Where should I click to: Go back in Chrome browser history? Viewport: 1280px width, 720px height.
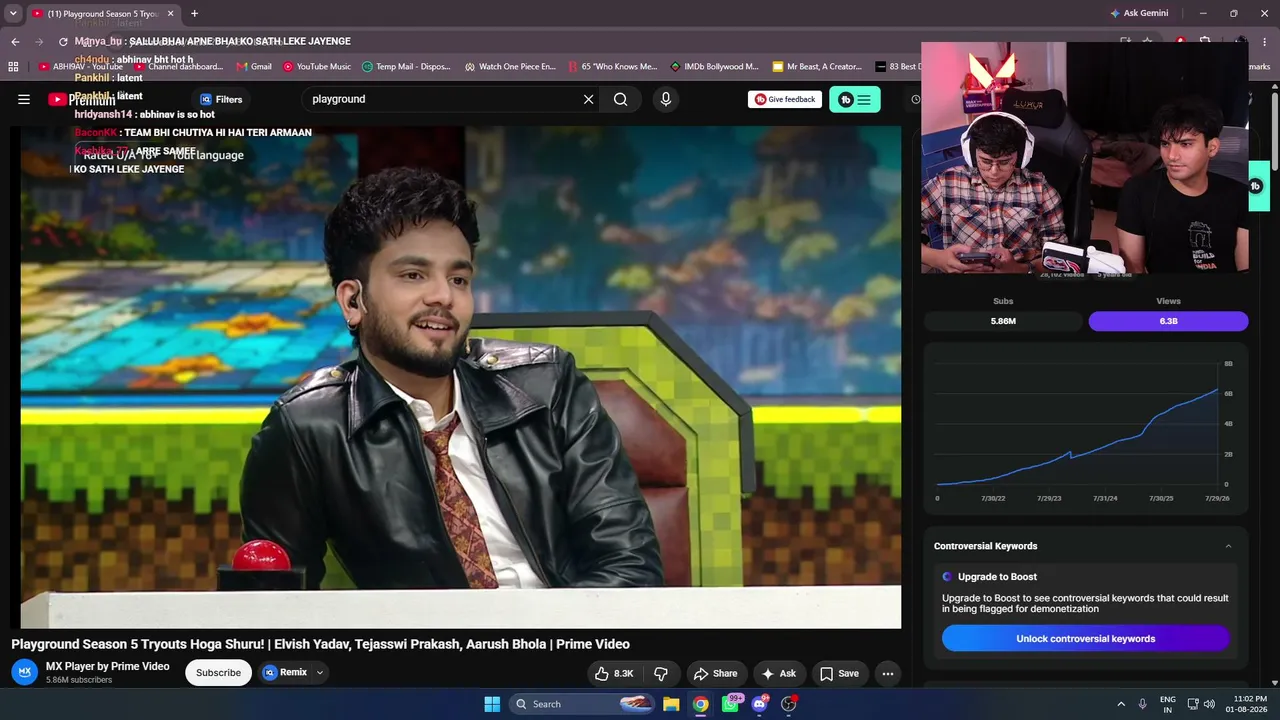(x=15, y=41)
